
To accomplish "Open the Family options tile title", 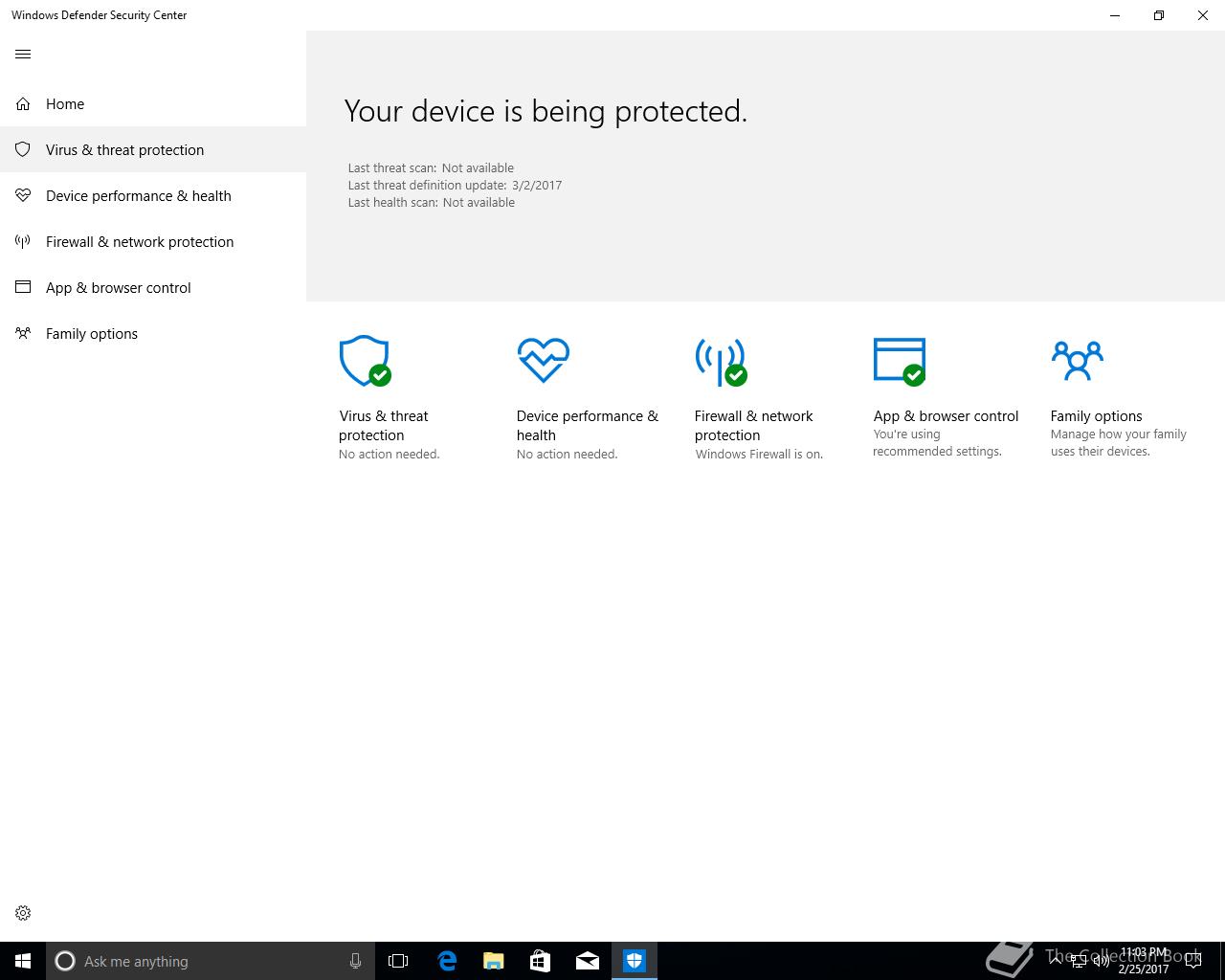I will pyautogui.click(x=1096, y=416).
